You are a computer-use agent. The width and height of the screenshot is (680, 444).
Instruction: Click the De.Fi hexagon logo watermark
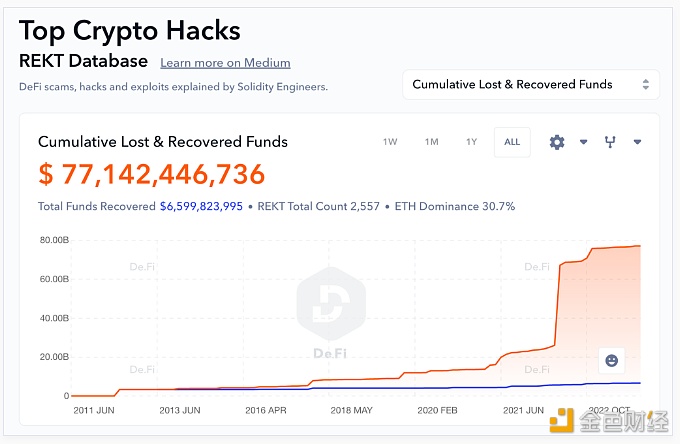click(331, 304)
